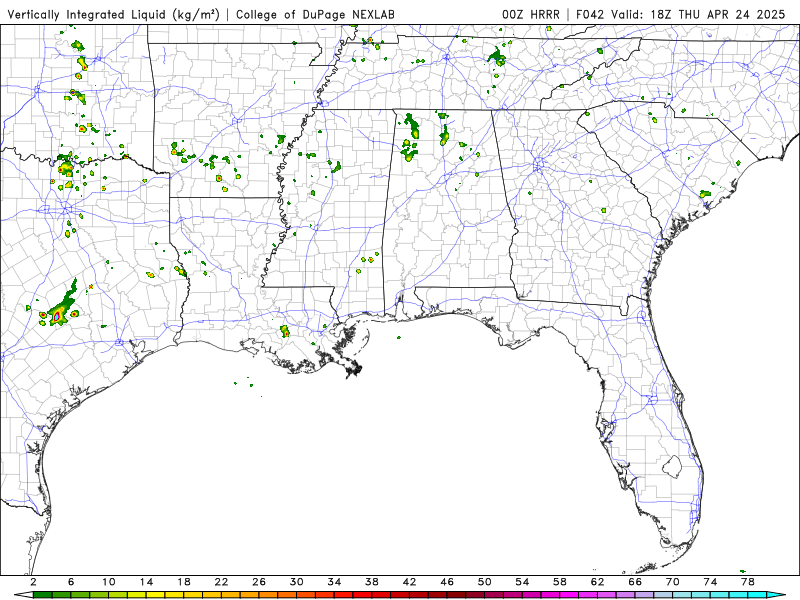Image resolution: width=800 pixels, height=600 pixels.
Task: Click the color scale value '58'
Action: click(x=560, y=582)
